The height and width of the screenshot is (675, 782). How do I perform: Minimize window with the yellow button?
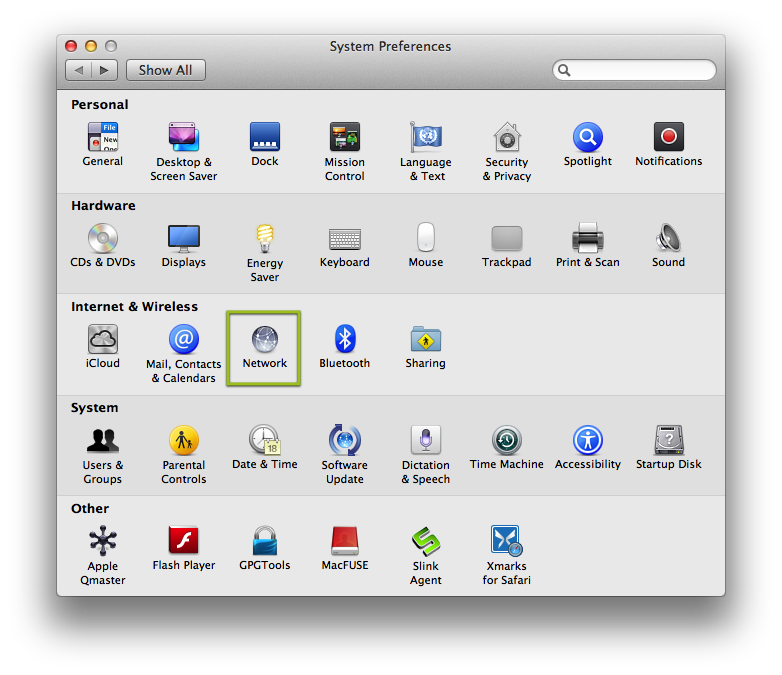point(91,46)
